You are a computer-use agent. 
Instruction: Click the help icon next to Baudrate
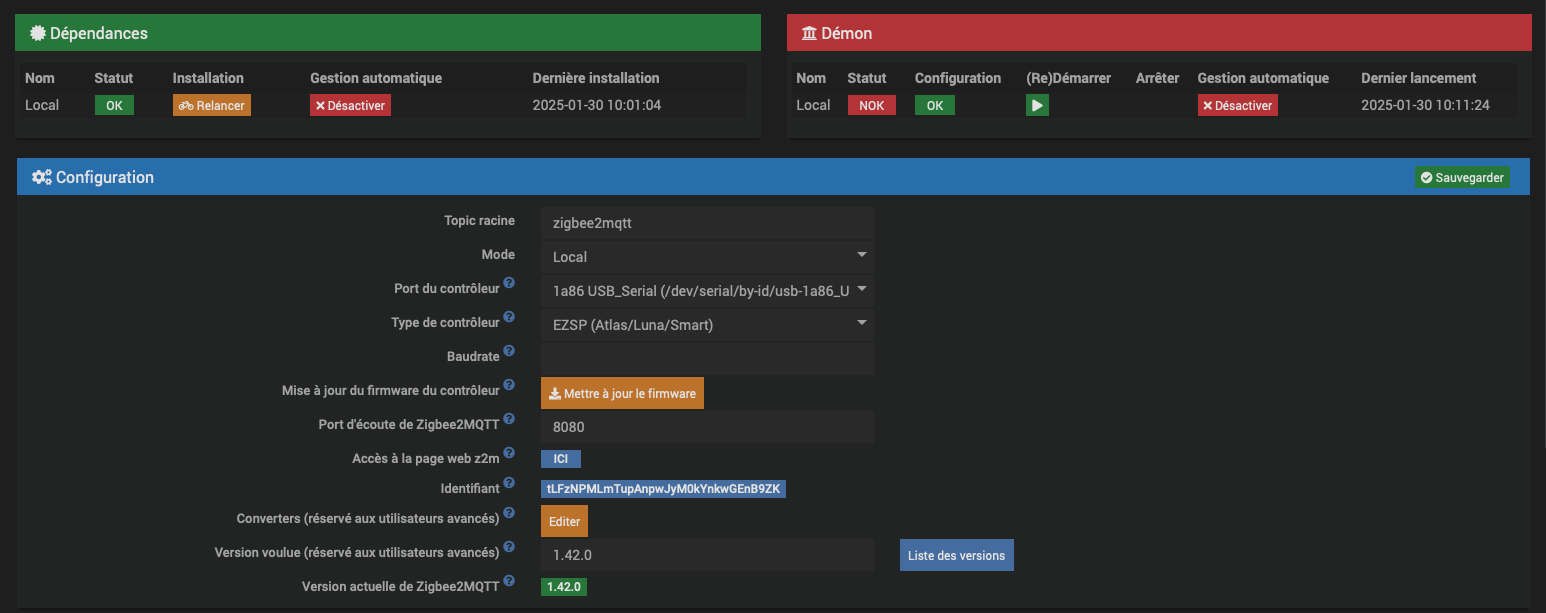point(509,351)
